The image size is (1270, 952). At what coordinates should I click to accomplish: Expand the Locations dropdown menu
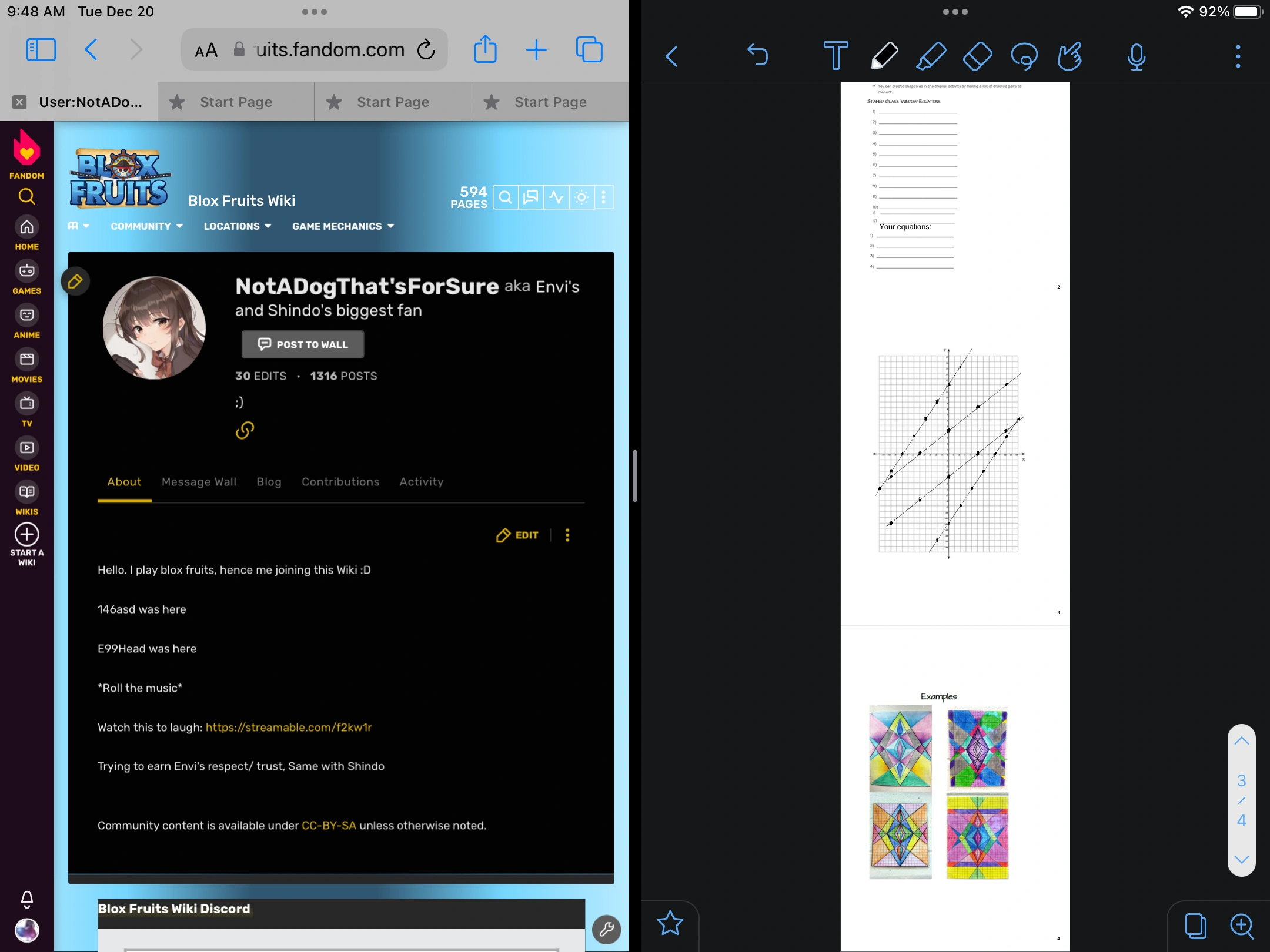(x=237, y=226)
